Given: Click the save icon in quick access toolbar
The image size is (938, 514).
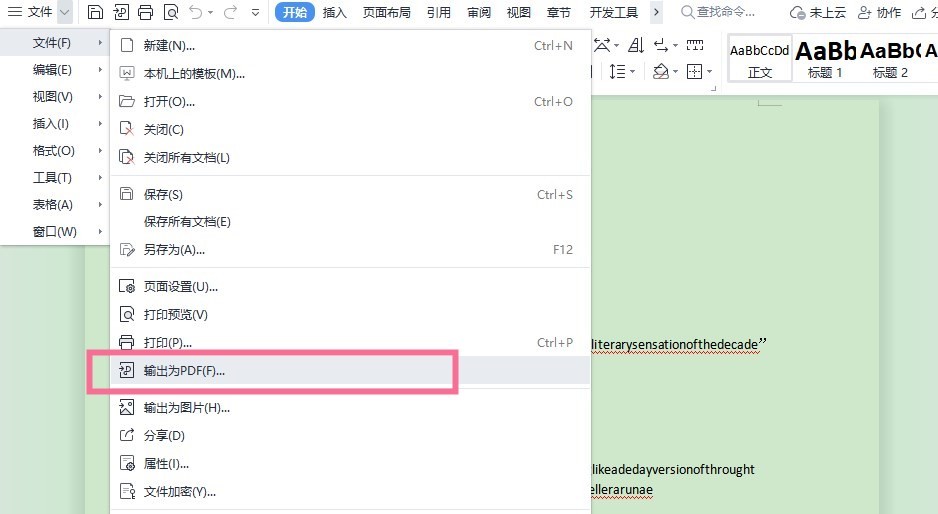Looking at the screenshot, I should pyautogui.click(x=95, y=12).
